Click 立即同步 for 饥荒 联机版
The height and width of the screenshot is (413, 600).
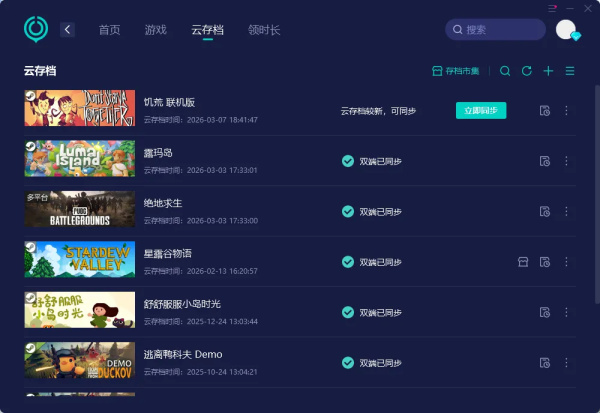[481, 111]
